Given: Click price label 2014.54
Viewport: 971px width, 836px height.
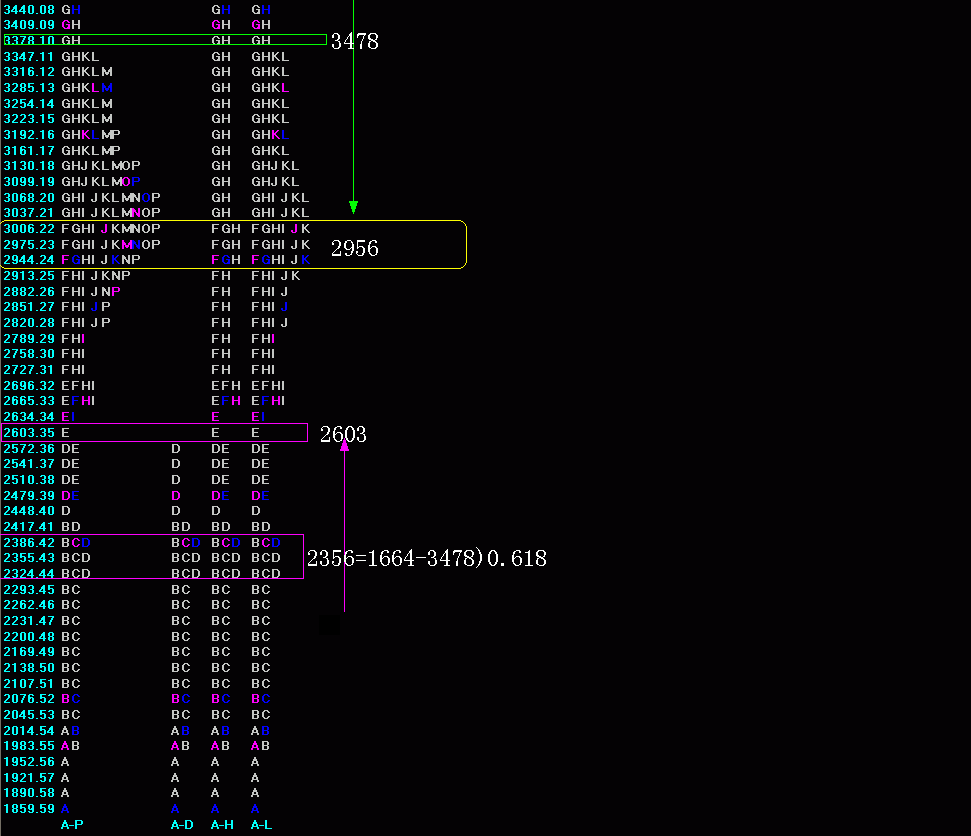Looking at the screenshot, I should (x=29, y=731).
